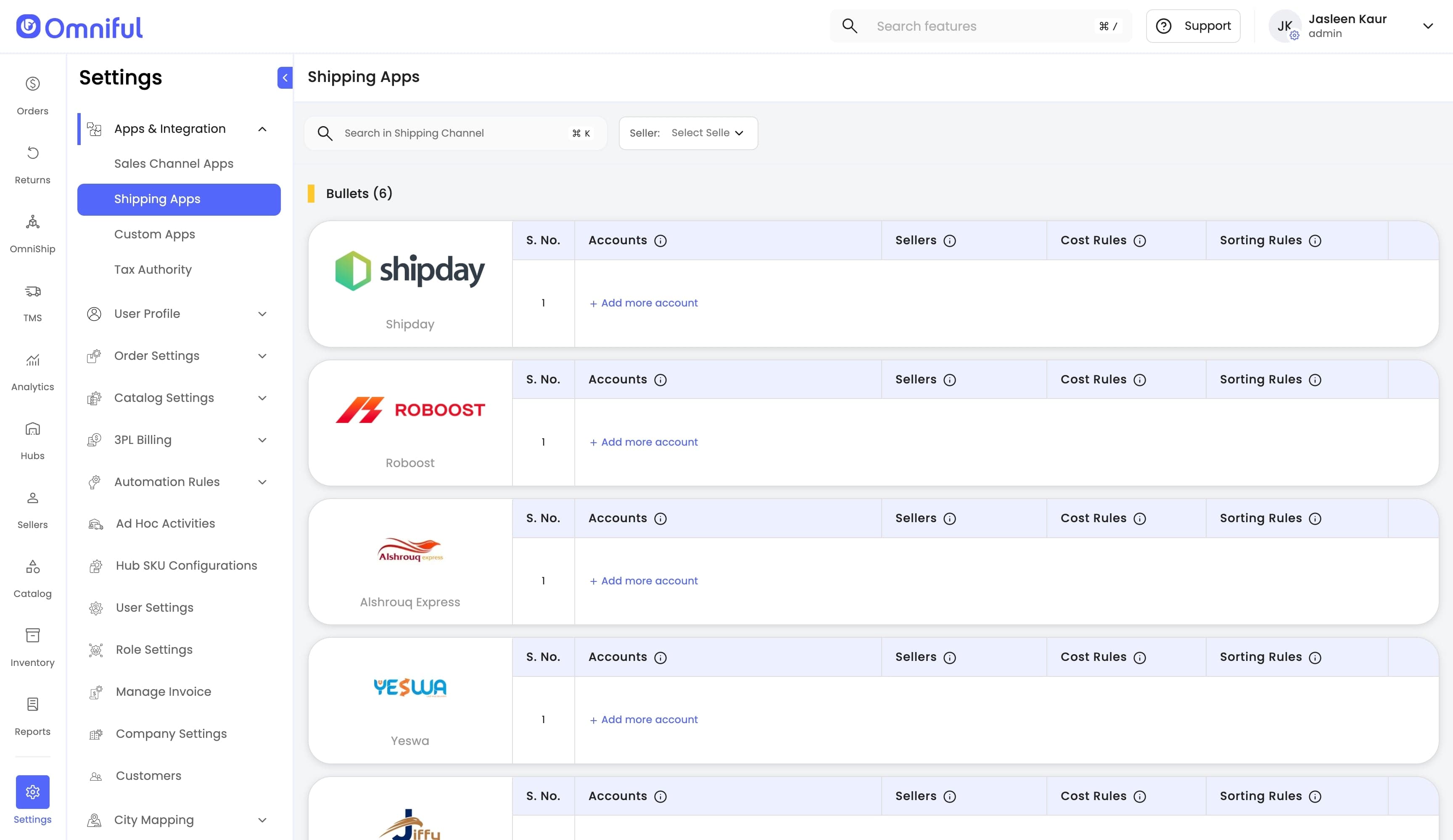
Task: Click the Omniful logo
Action: [79, 27]
